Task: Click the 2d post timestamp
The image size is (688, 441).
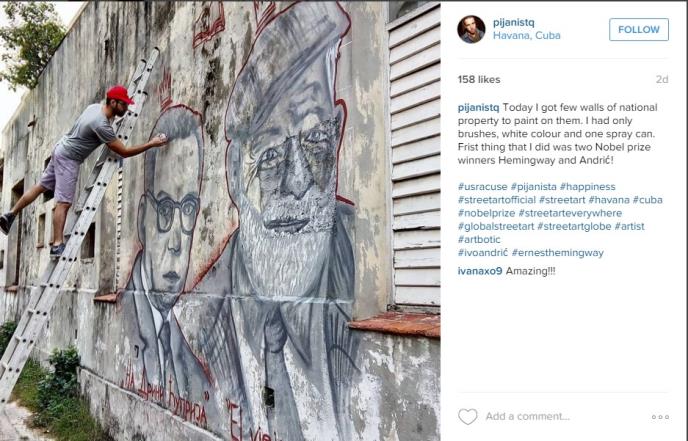Action: [662, 79]
